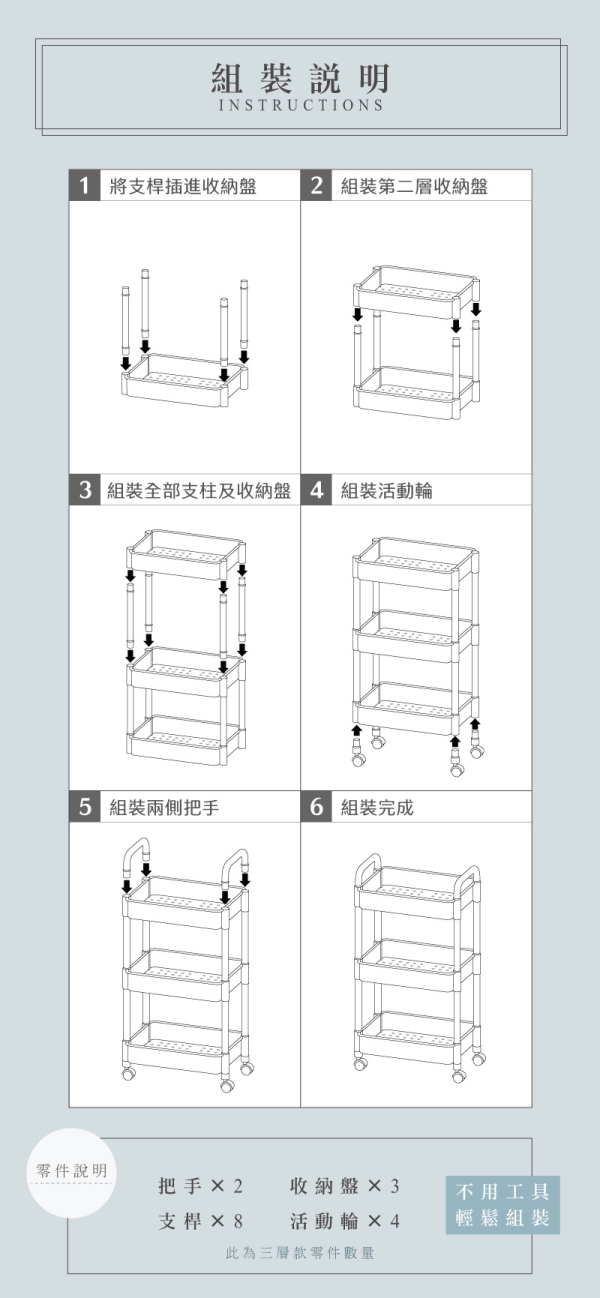Image resolution: width=600 pixels, height=1298 pixels.
Task: Click the 不用工具輕鬆組裝 label box
Action: click(x=503, y=1205)
